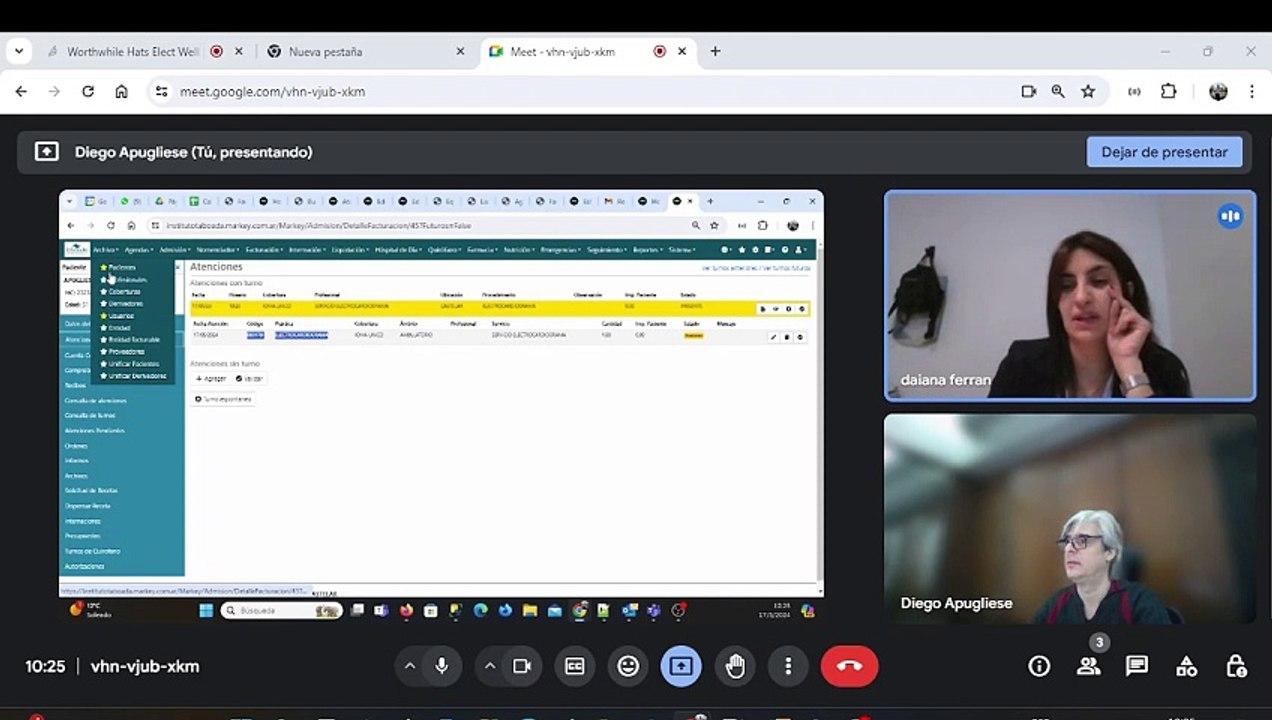Screen dimensions: 1272x720
Task: Open Archivo menu in shared screen
Action: pyautogui.click(x=106, y=249)
